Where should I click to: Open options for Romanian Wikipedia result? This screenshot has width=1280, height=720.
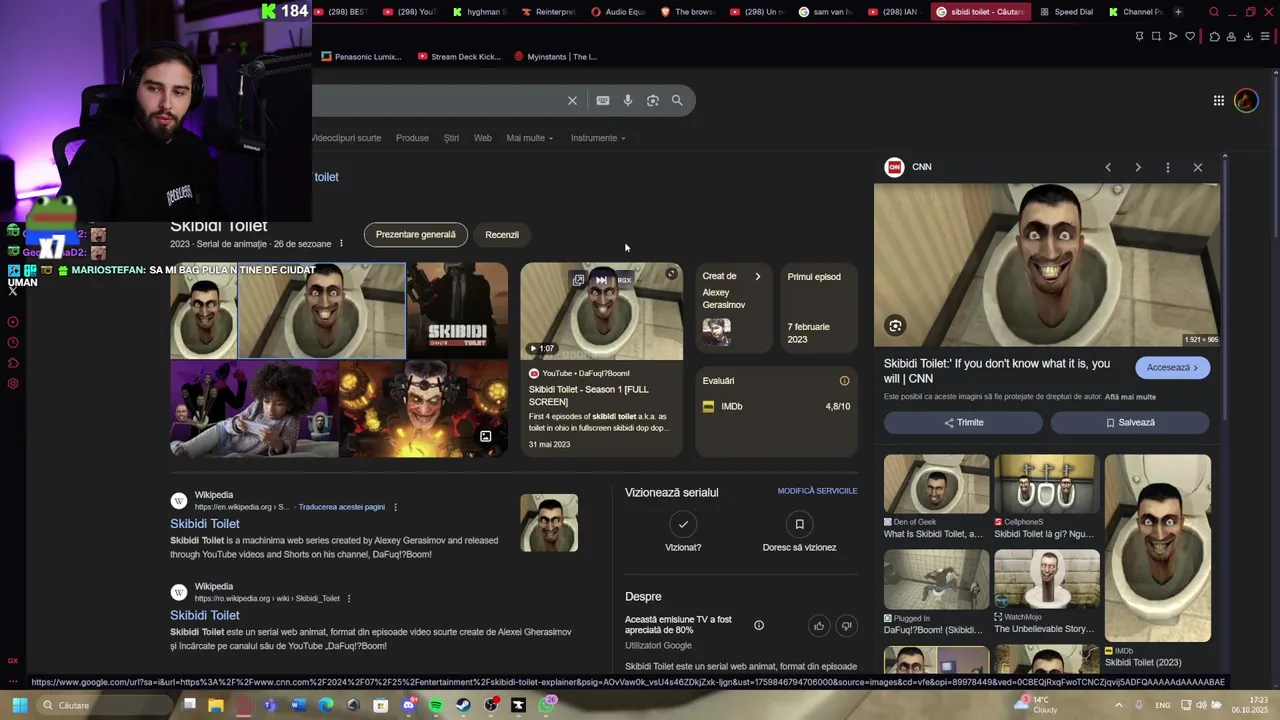[349, 599]
